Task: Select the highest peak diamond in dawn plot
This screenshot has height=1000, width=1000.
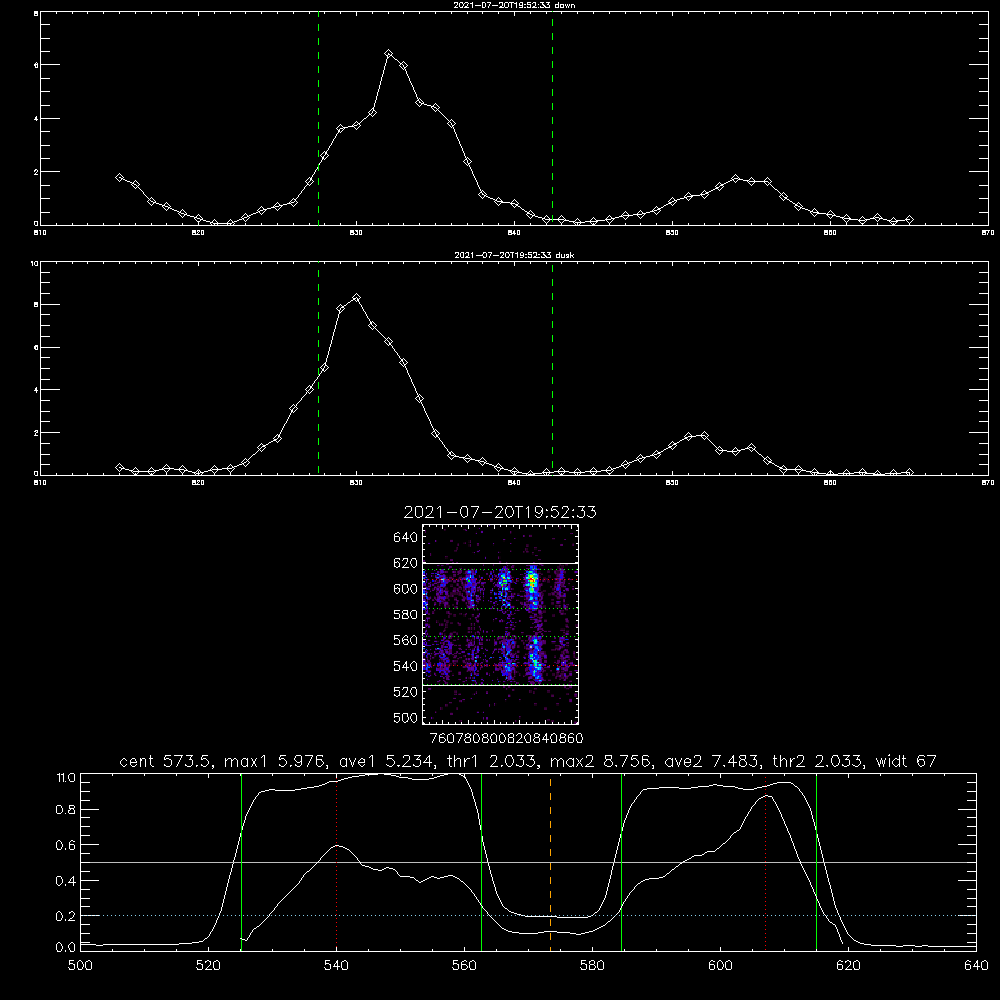Action: point(388,54)
